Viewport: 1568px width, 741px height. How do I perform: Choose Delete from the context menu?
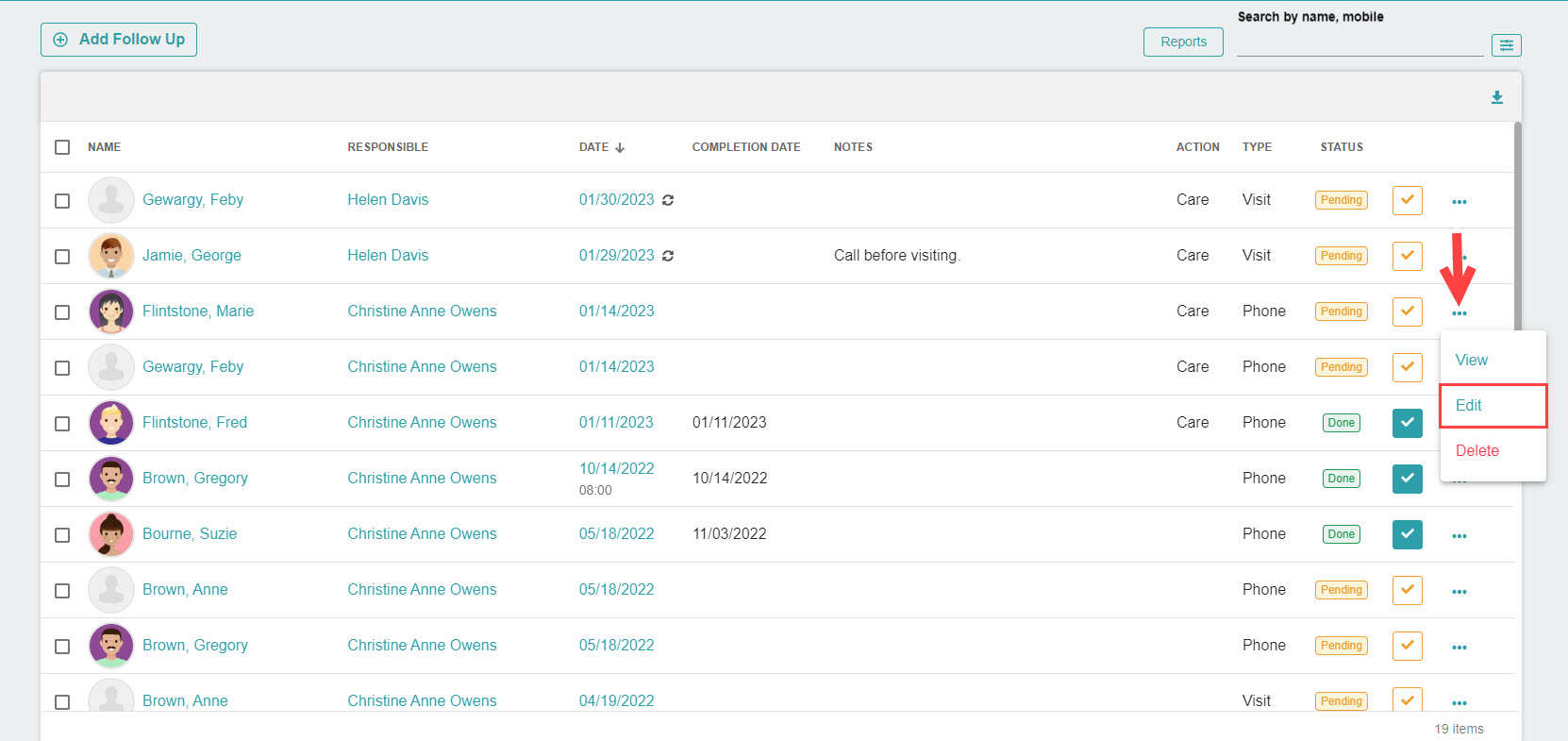pyautogui.click(x=1476, y=451)
